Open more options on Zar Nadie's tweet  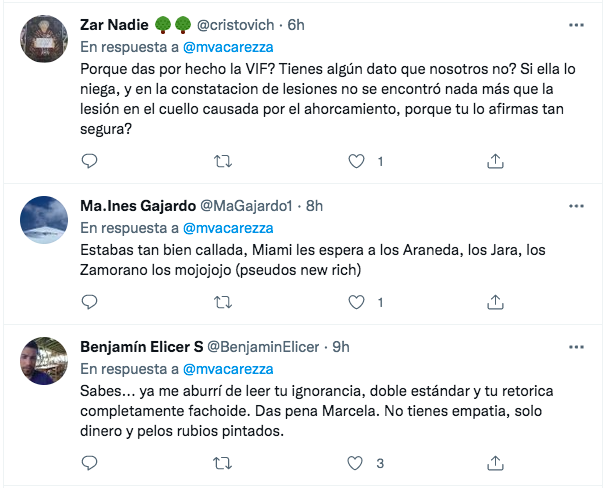(575, 25)
